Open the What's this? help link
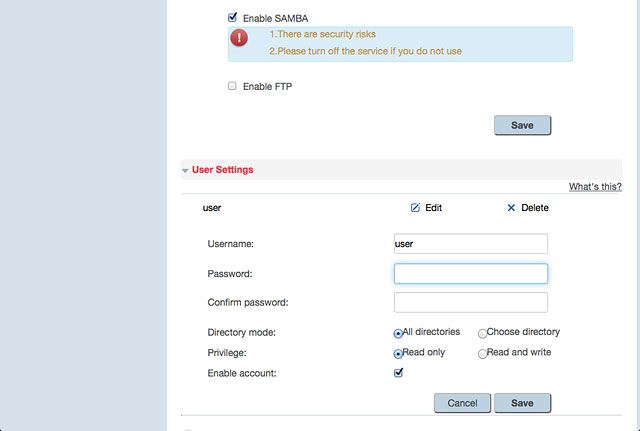The width and height of the screenshot is (640, 431). pyautogui.click(x=595, y=187)
